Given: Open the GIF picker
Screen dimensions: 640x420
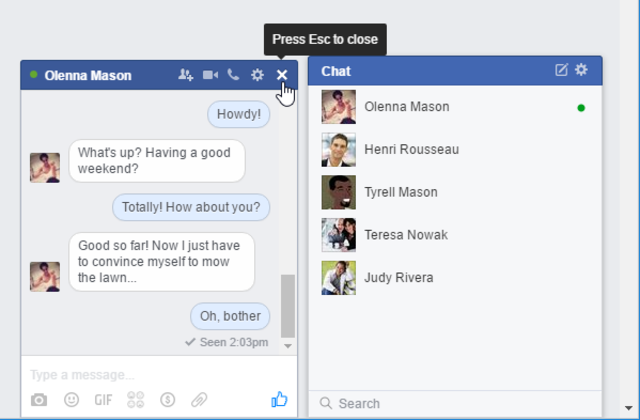Looking at the screenshot, I should 103,400.
